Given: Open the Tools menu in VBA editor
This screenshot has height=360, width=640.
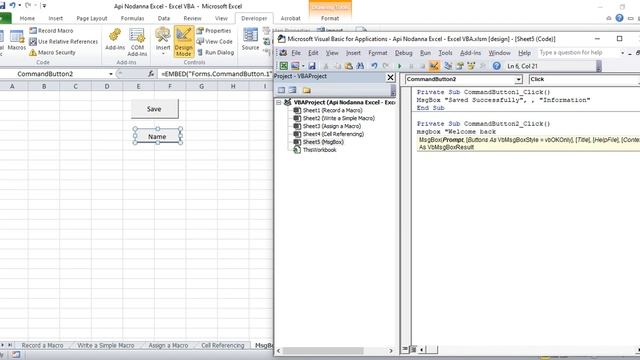Looking at the screenshot, I should pyautogui.click(x=445, y=53).
